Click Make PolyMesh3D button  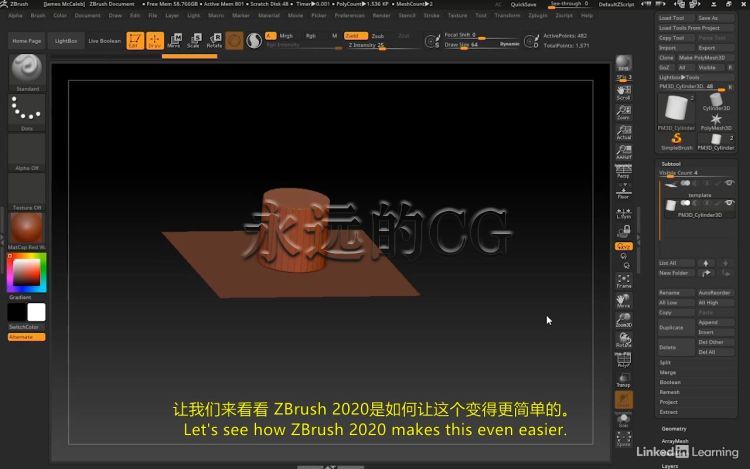click(x=705, y=58)
